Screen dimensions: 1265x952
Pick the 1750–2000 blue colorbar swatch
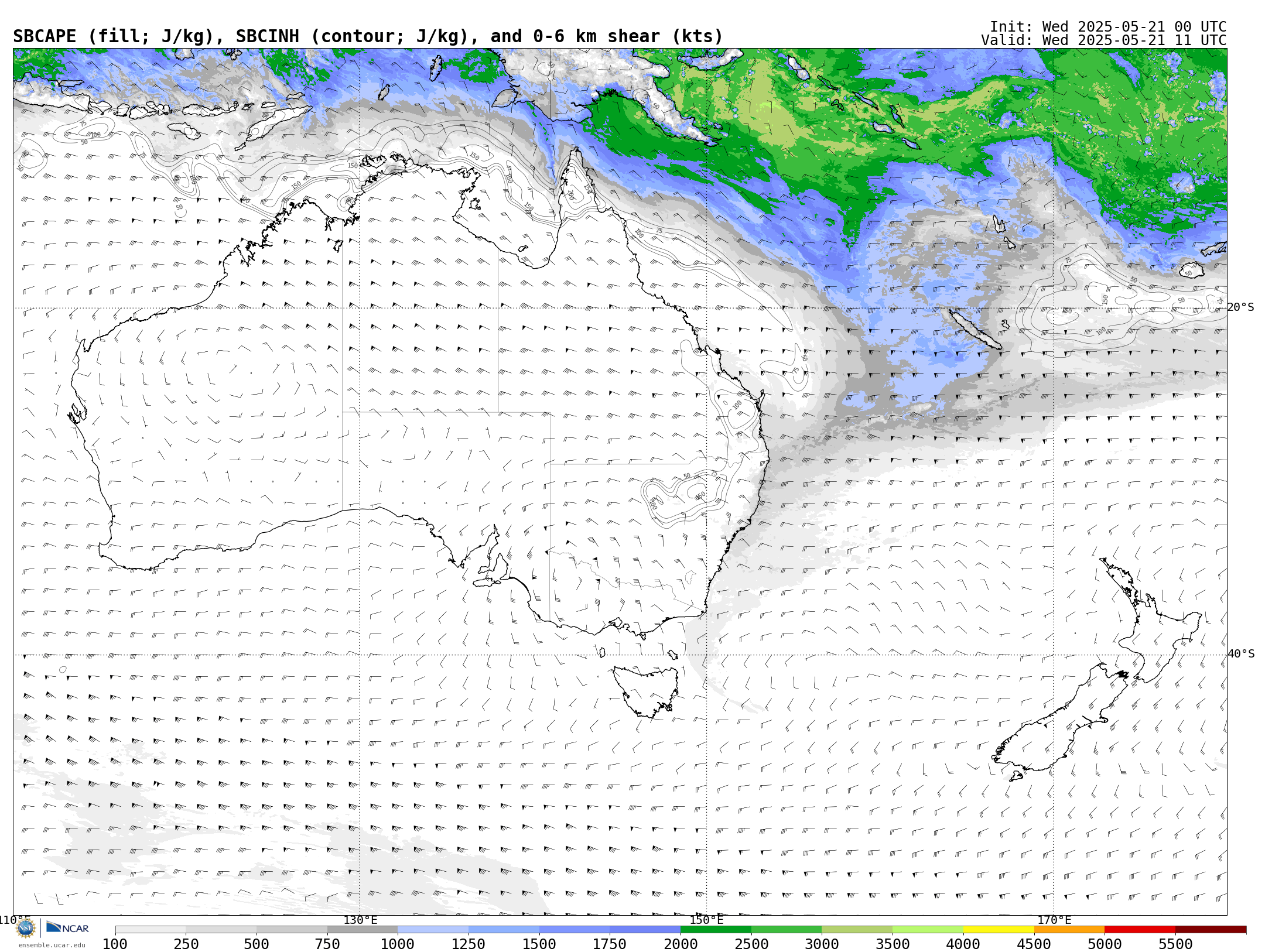tap(645, 930)
